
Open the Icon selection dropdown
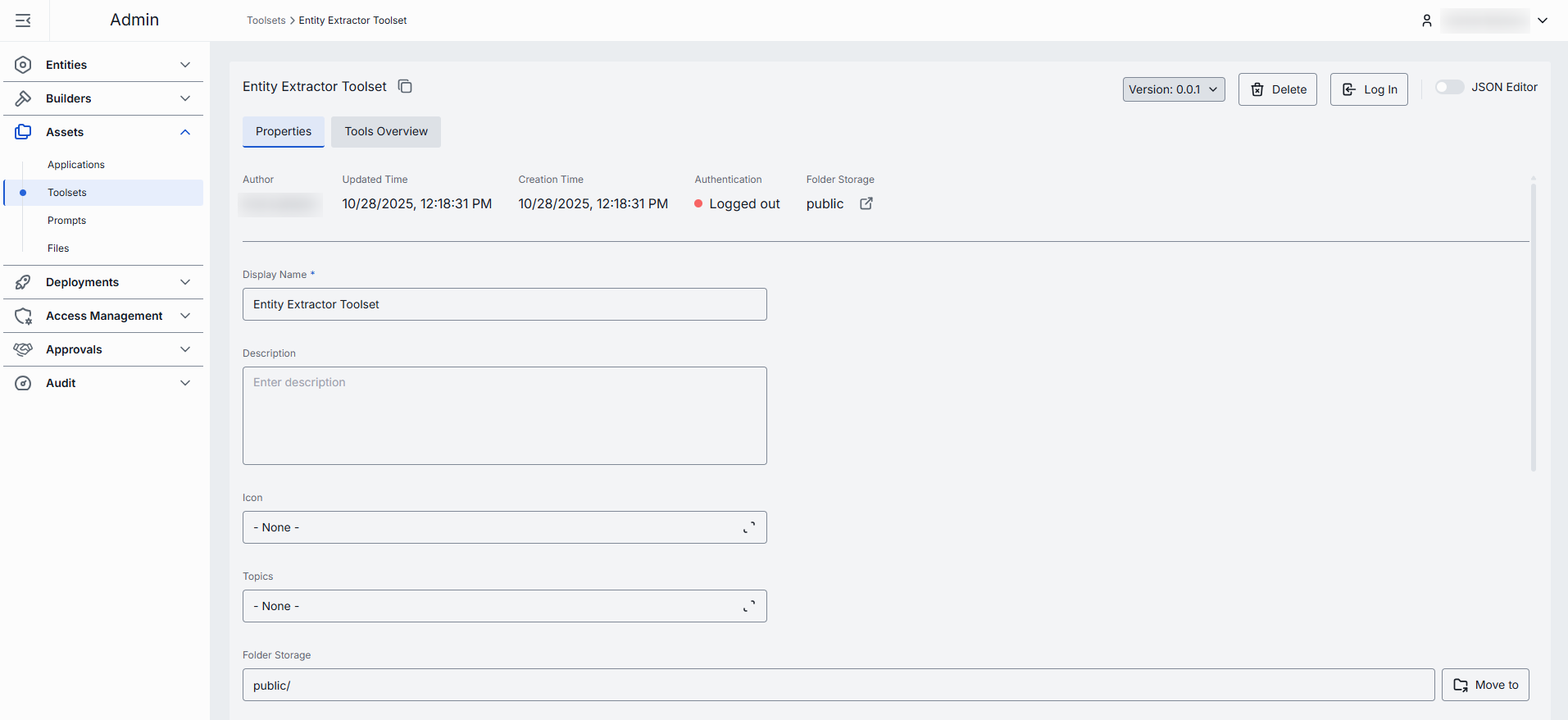tap(504, 527)
